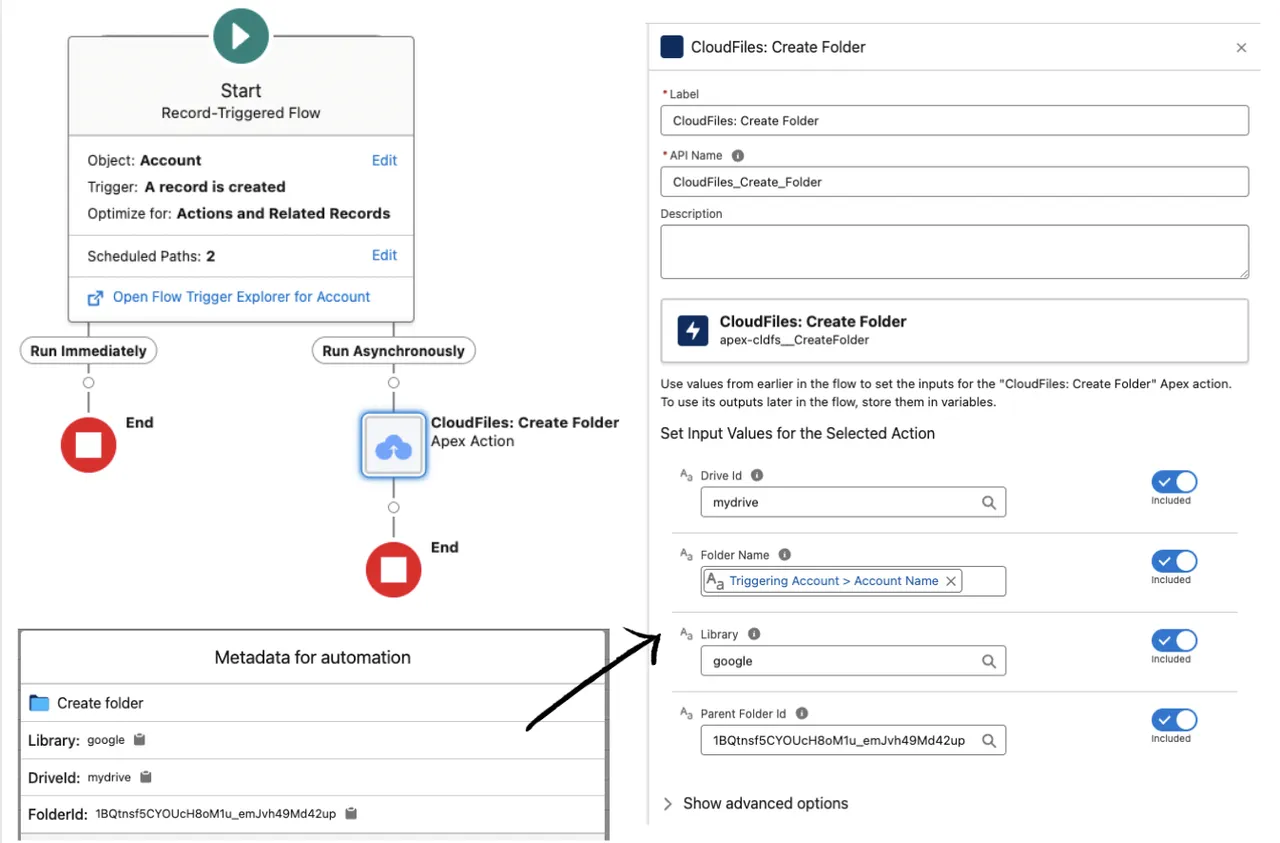Screen dimensions: 1280x843
Task: Click Edit next to Scheduled Paths
Action: point(384,255)
